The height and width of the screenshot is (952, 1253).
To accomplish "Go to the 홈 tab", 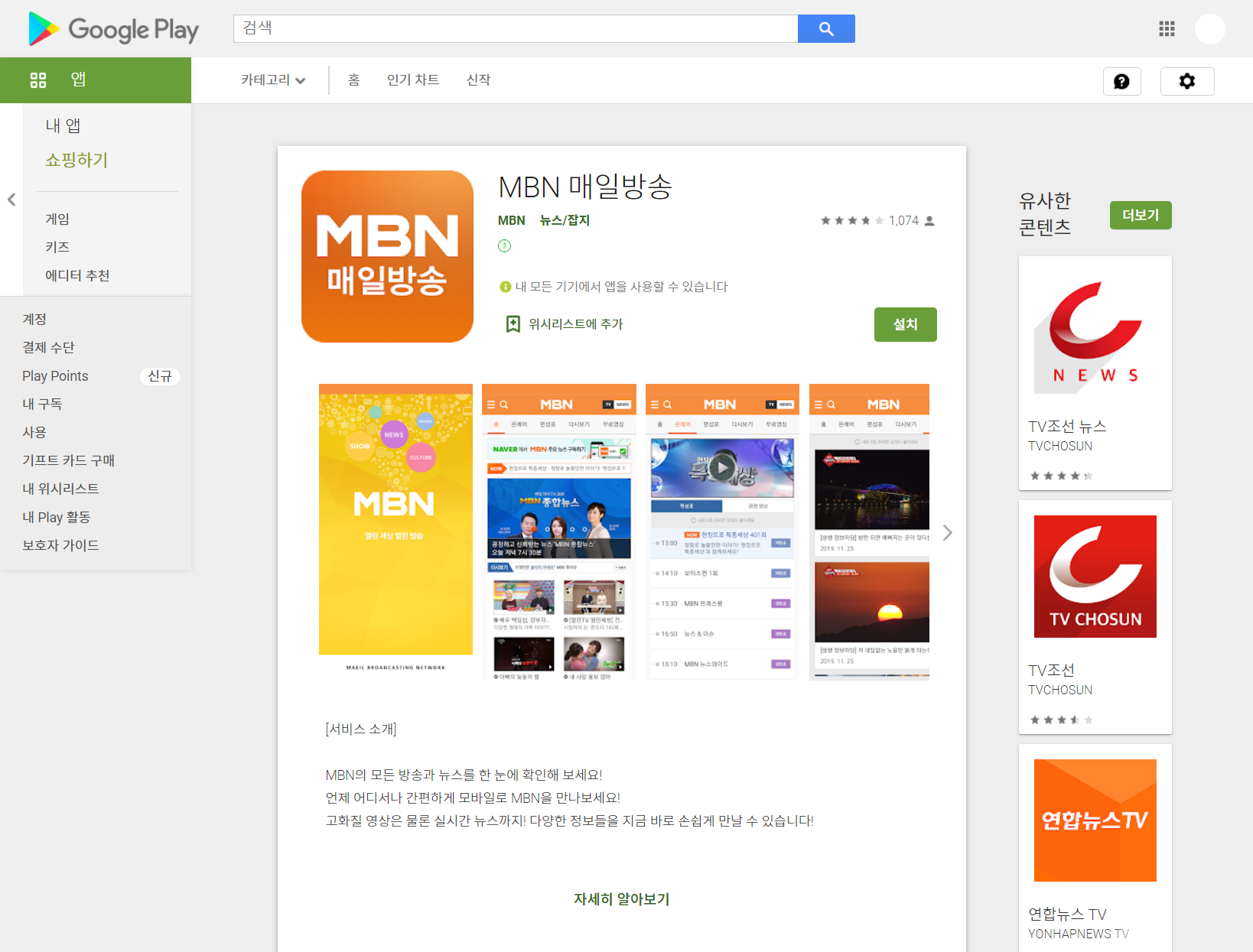I will 353,80.
